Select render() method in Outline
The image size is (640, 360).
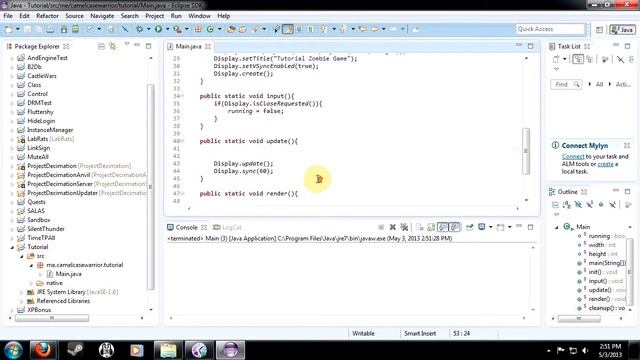[x=599, y=299]
